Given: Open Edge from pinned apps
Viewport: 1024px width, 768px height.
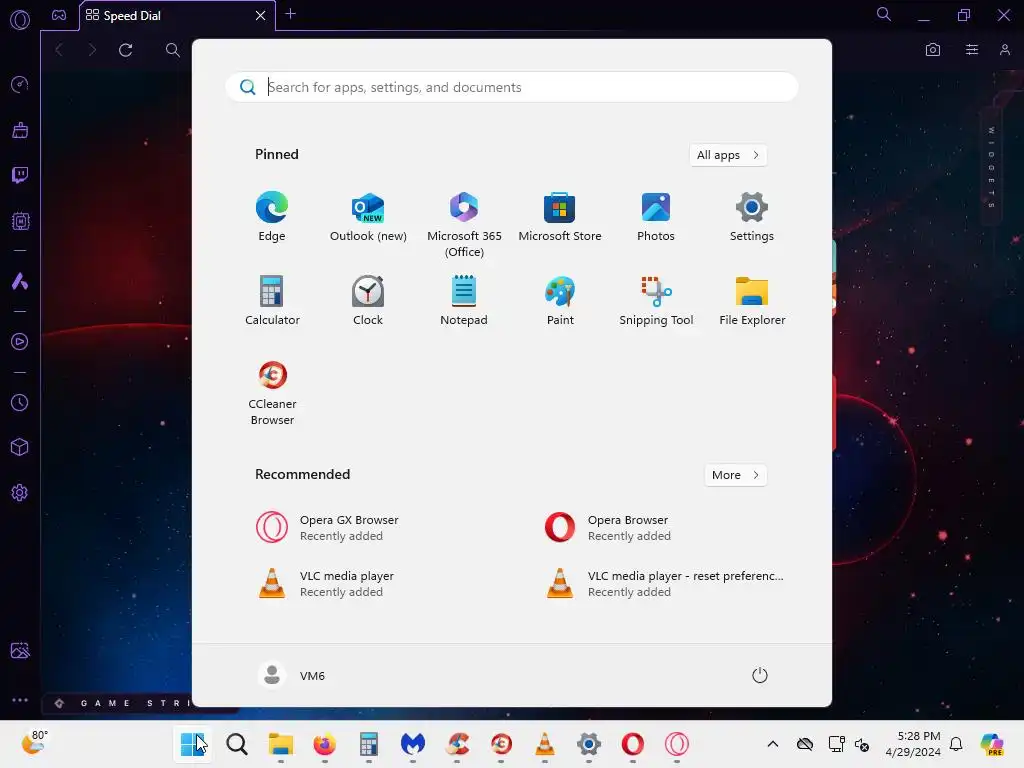Looking at the screenshot, I should pos(272,217).
